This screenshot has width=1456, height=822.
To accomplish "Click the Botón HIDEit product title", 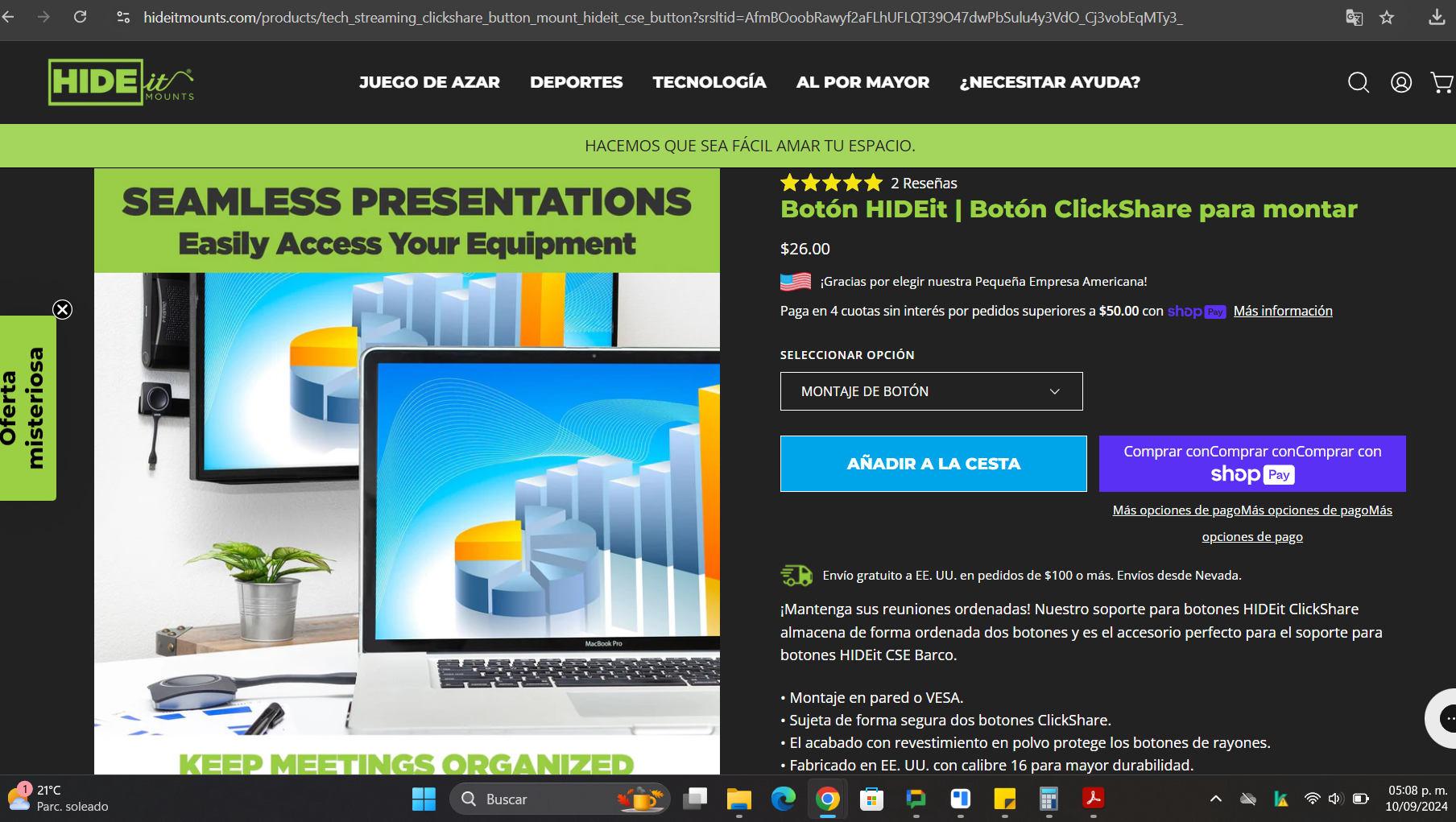I will pos(1069,209).
